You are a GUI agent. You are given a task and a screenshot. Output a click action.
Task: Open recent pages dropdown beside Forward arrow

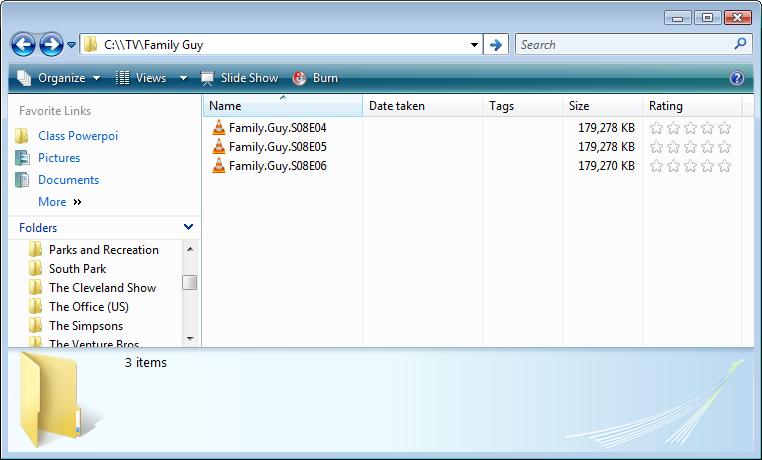pos(71,45)
